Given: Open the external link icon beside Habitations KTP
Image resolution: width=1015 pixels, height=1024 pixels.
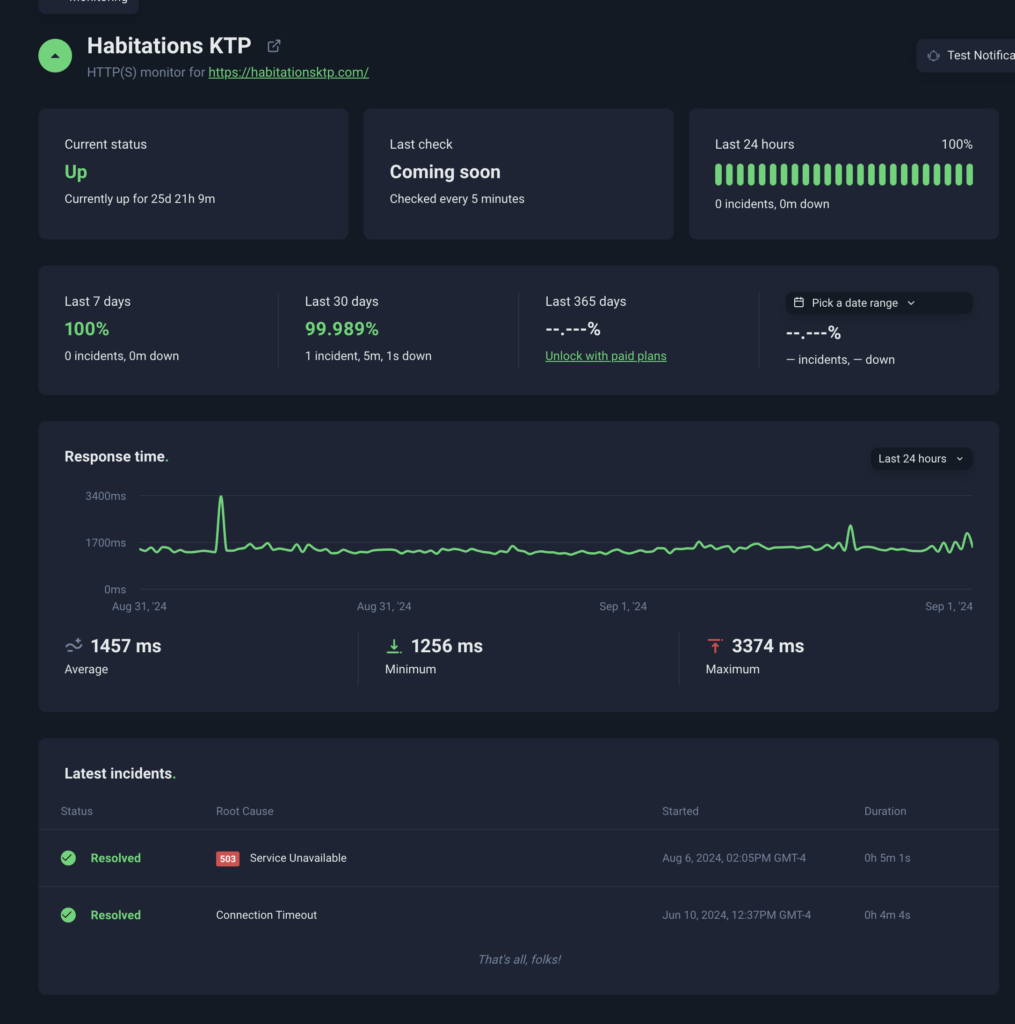Looking at the screenshot, I should [274, 46].
